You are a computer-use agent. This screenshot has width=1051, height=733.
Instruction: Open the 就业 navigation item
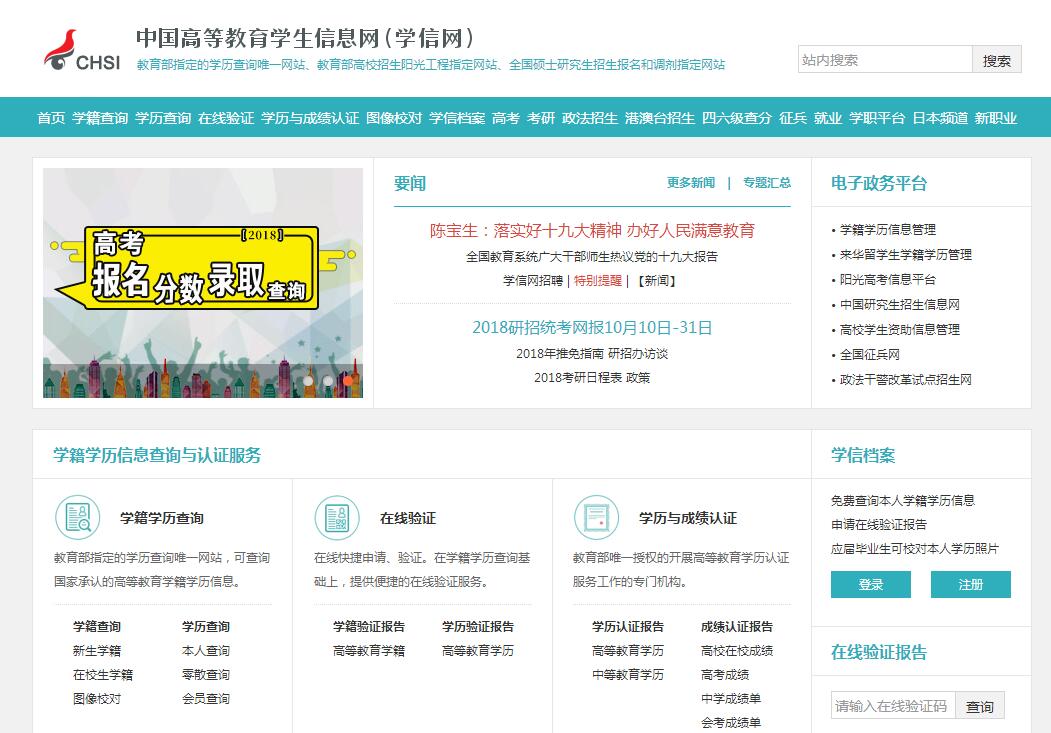(x=828, y=118)
